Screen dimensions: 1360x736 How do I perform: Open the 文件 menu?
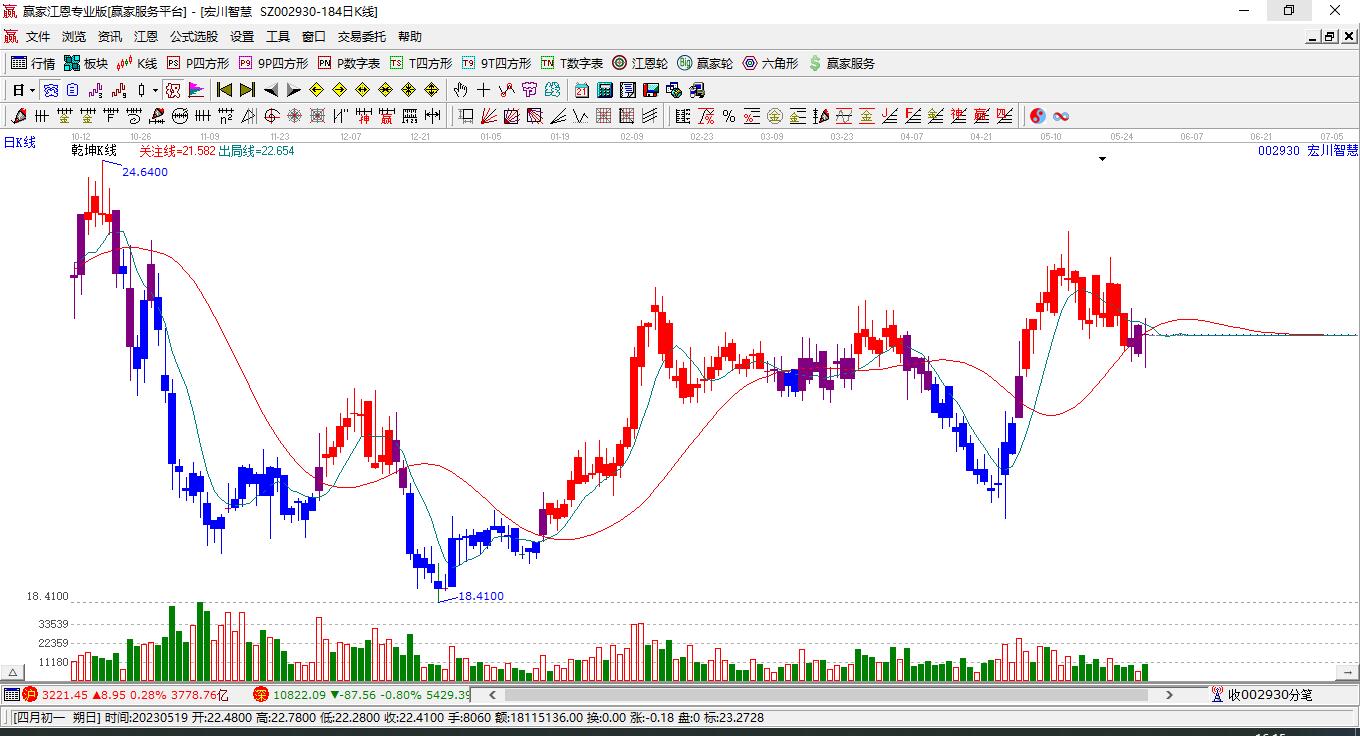tap(38, 37)
